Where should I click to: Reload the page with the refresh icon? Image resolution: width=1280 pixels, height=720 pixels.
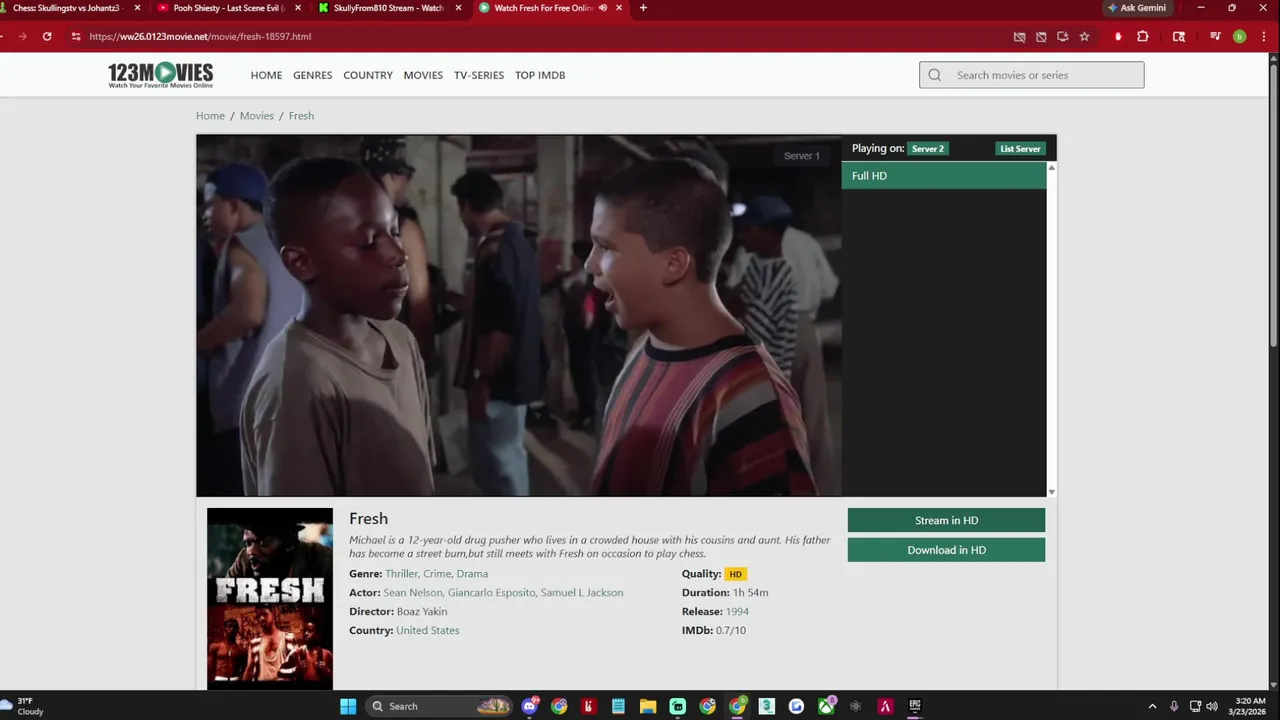click(47, 36)
